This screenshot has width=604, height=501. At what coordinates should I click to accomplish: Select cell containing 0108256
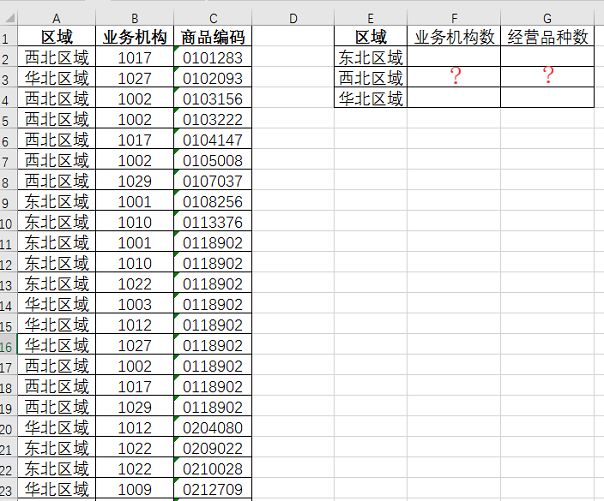point(213,202)
